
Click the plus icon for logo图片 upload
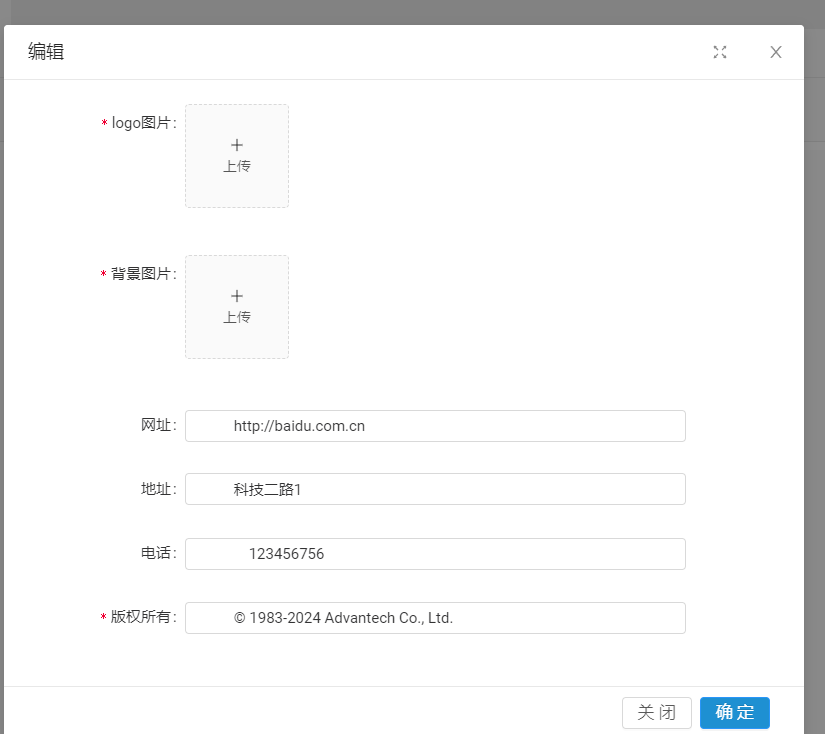(x=237, y=145)
